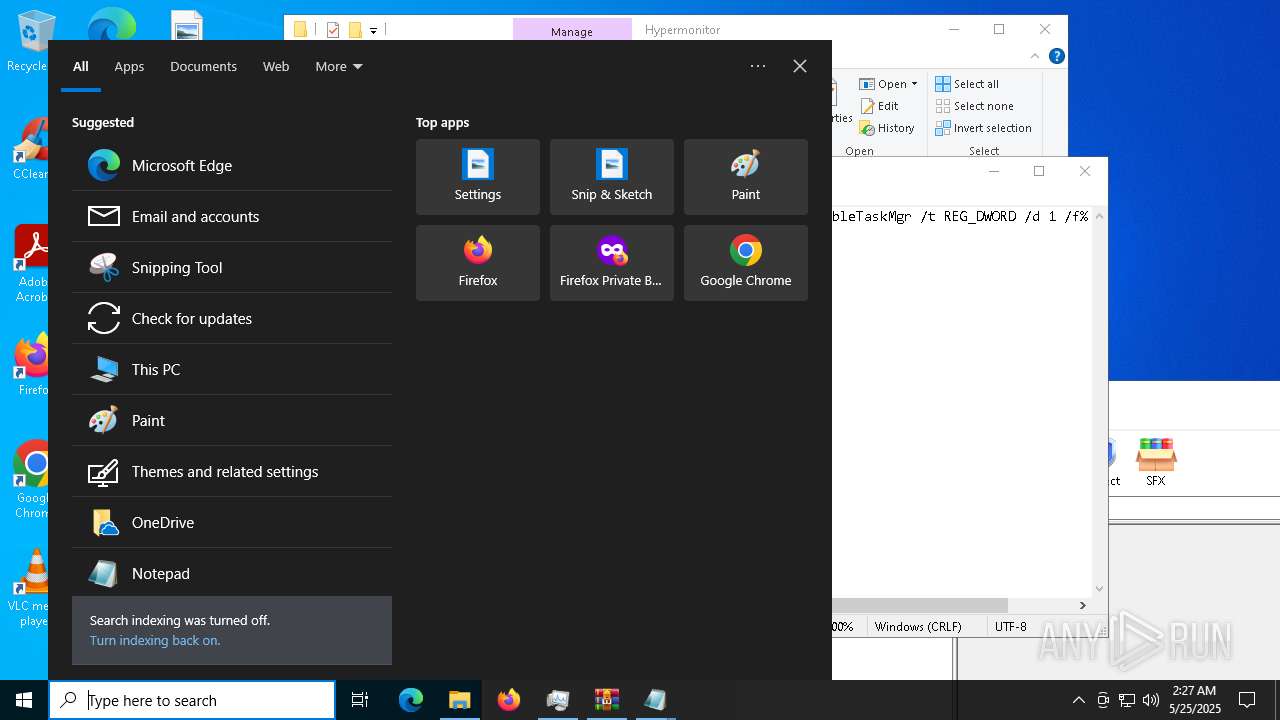Launch Snipping Tool from suggestions
Viewport: 1280px width, 720px height.
click(x=232, y=267)
